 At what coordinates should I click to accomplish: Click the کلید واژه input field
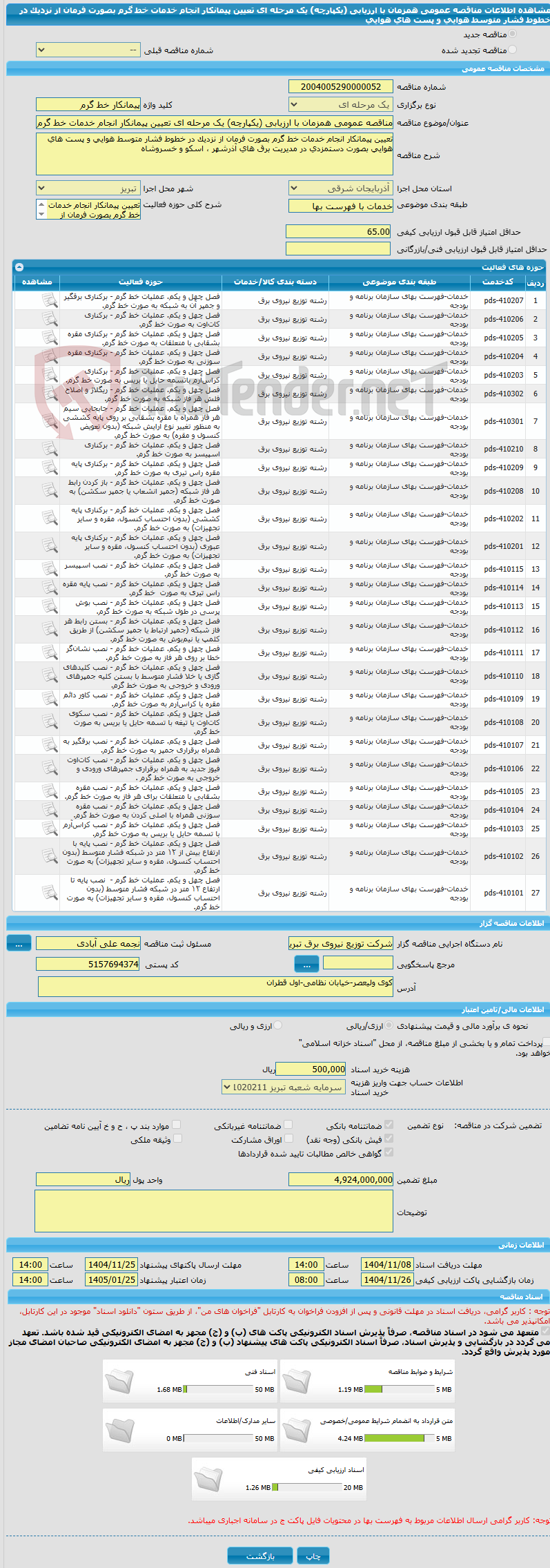pos(88,104)
